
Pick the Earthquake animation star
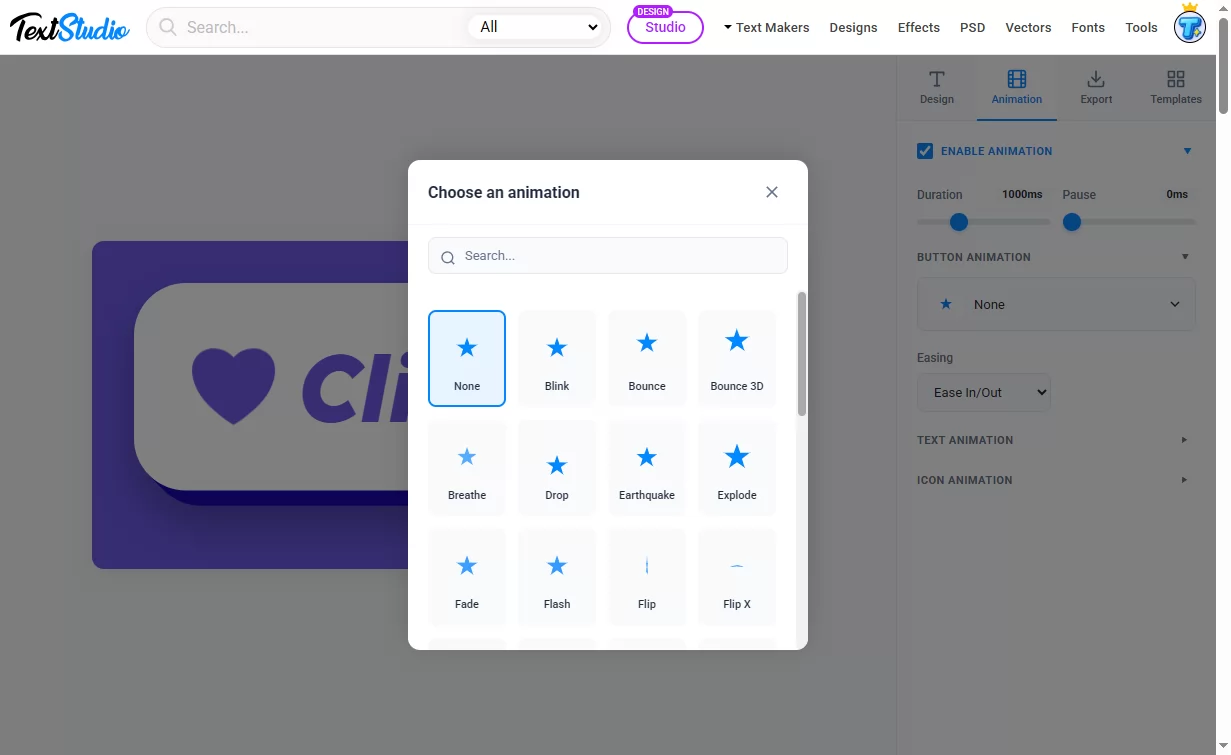[647, 457]
